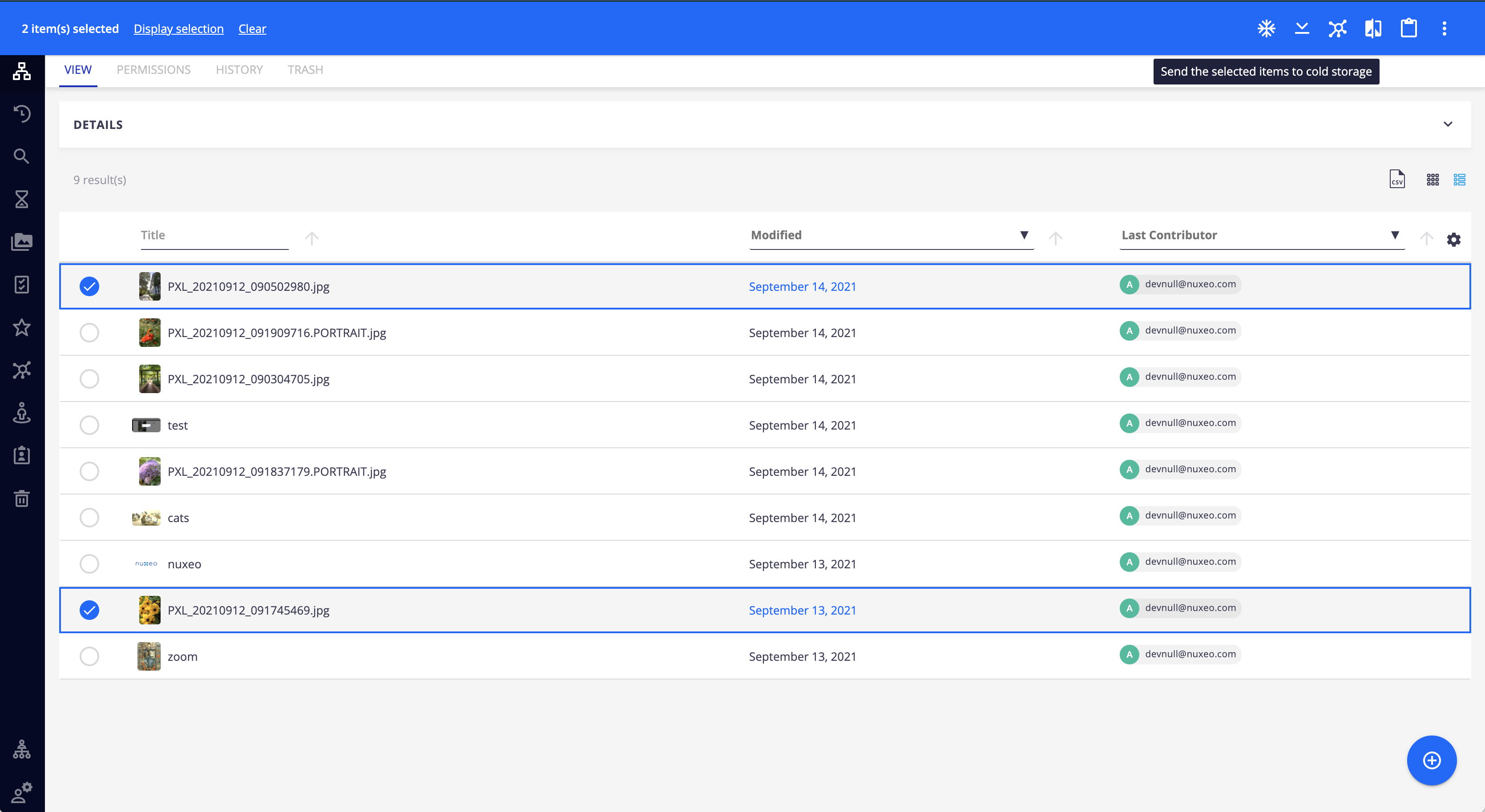Open the search icon in sidebar
Screen dimensions: 1485x812
point(22,156)
